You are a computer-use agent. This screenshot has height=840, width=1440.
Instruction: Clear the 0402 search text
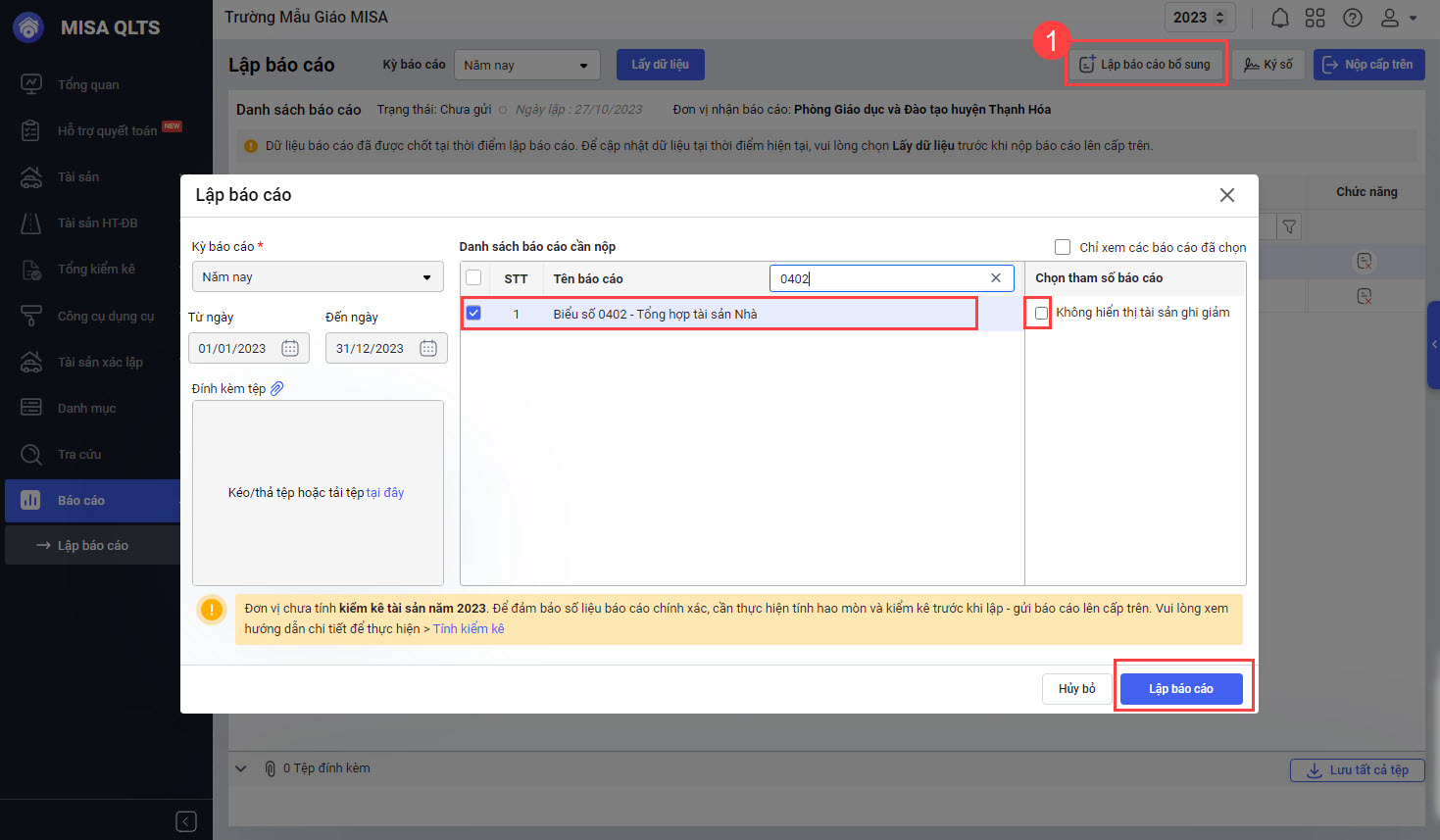(996, 278)
